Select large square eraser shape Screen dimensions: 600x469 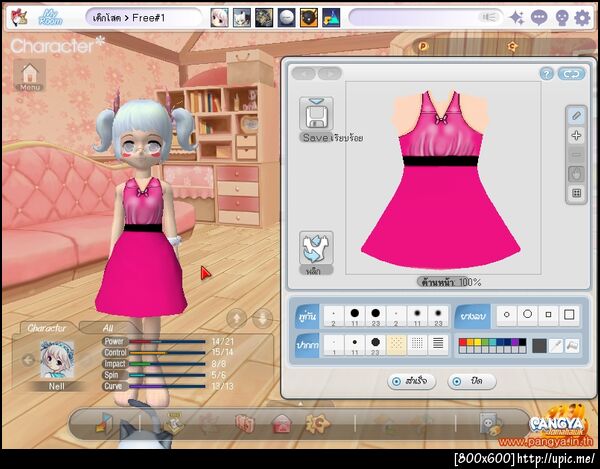[x=569, y=315]
